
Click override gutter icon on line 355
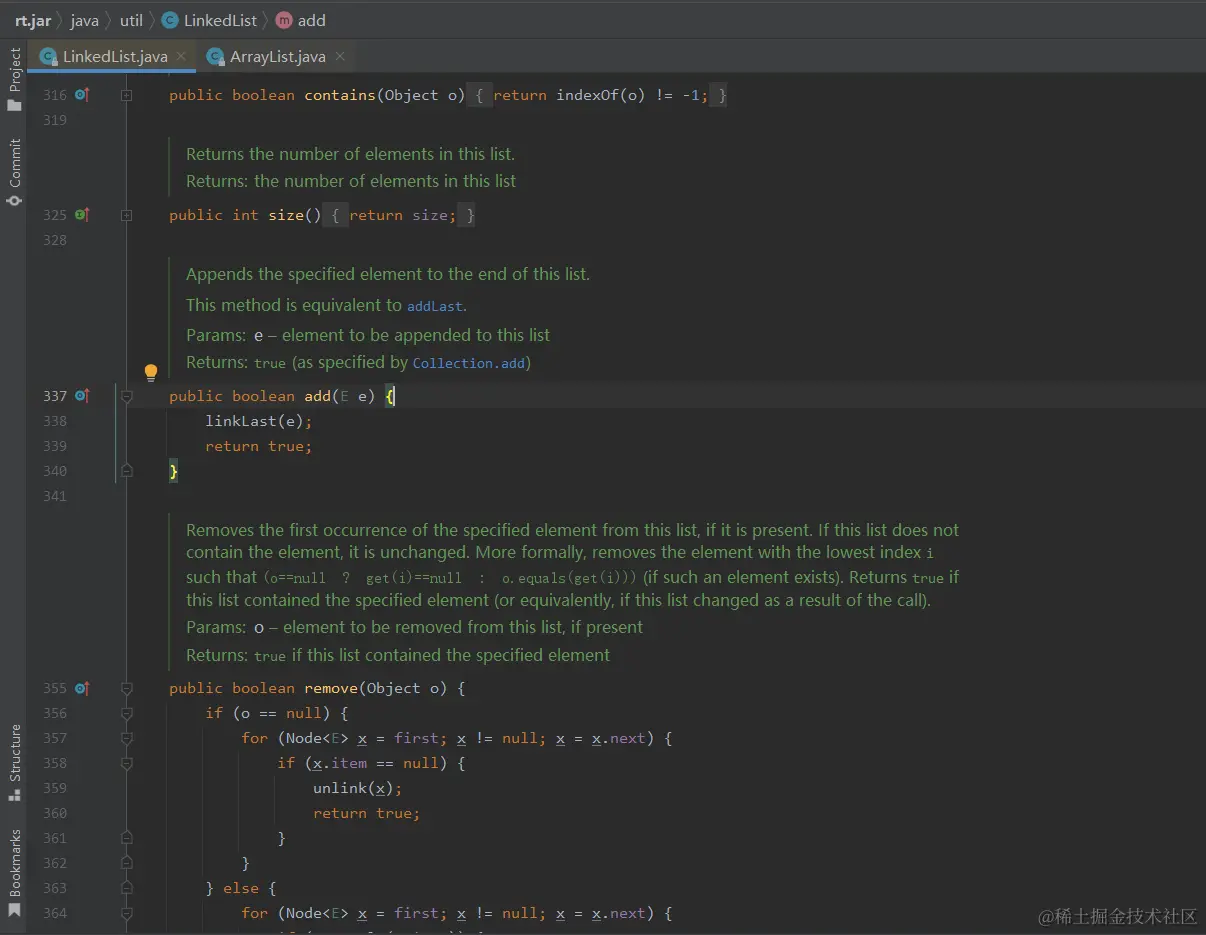[82, 688]
